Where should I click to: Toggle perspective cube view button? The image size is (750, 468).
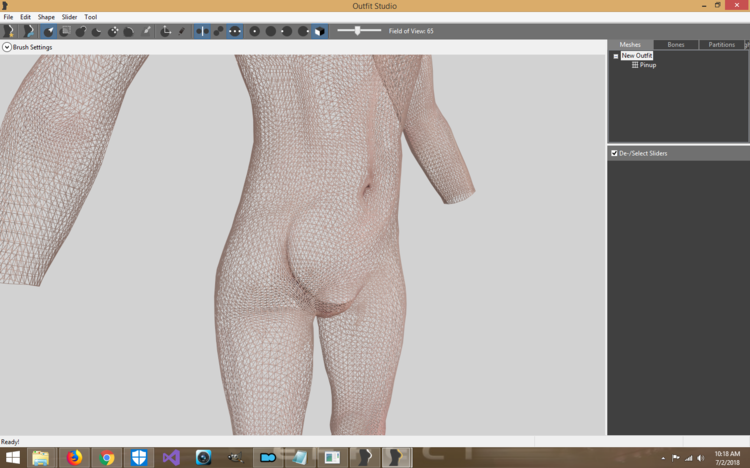[x=320, y=31]
